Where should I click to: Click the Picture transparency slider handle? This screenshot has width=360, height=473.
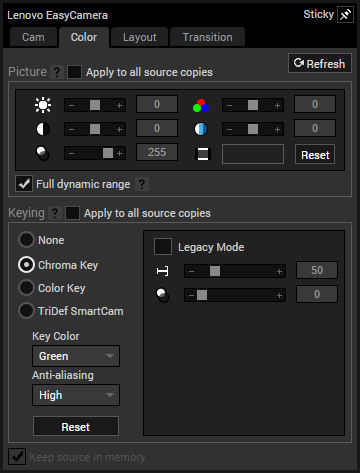(108, 153)
